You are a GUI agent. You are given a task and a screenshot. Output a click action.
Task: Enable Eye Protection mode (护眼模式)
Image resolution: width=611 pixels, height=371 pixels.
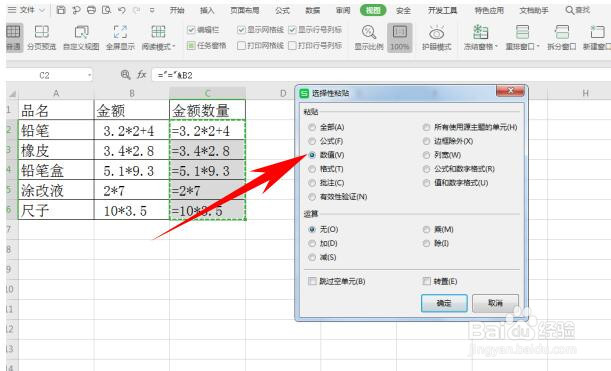pyautogui.click(x=436, y=37)
